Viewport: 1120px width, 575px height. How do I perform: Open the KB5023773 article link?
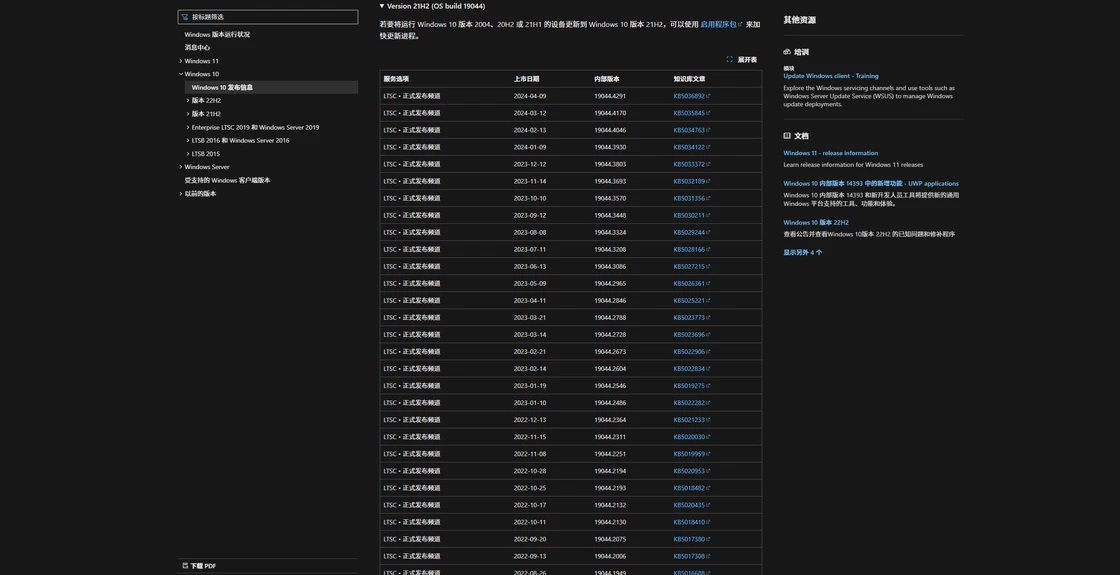691,318
